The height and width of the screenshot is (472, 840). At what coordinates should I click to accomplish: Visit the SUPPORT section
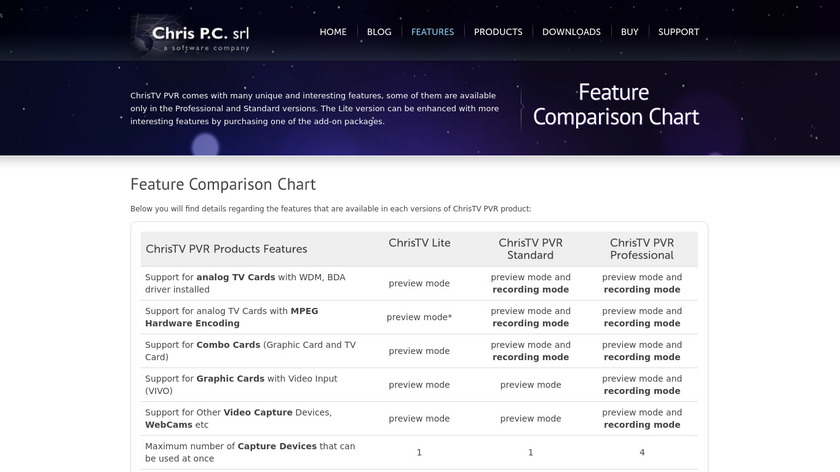pos(678,32)
